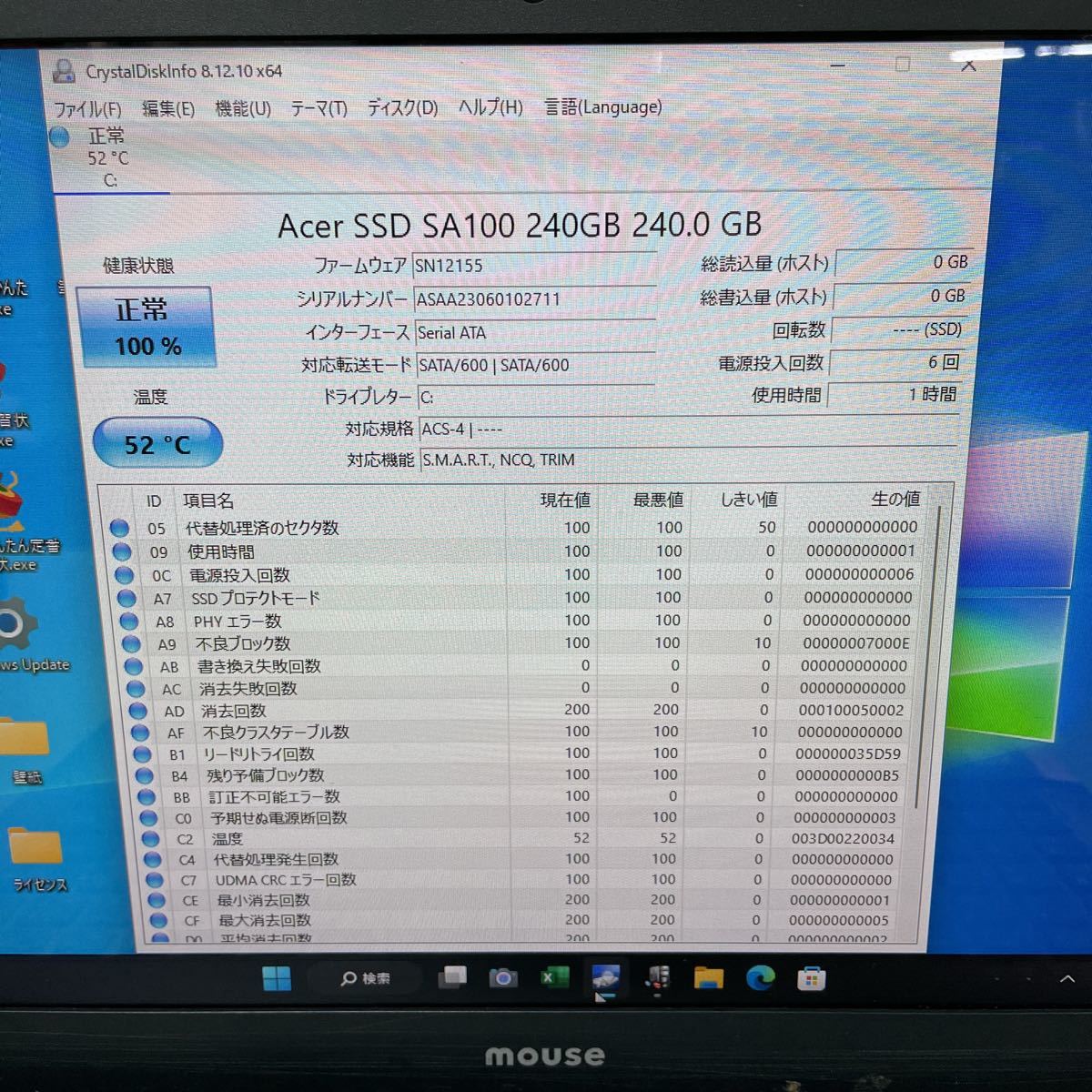Click status icon of row AC 消去失敗回数
1092x1092 pixels.
click(x=136, y=689)
